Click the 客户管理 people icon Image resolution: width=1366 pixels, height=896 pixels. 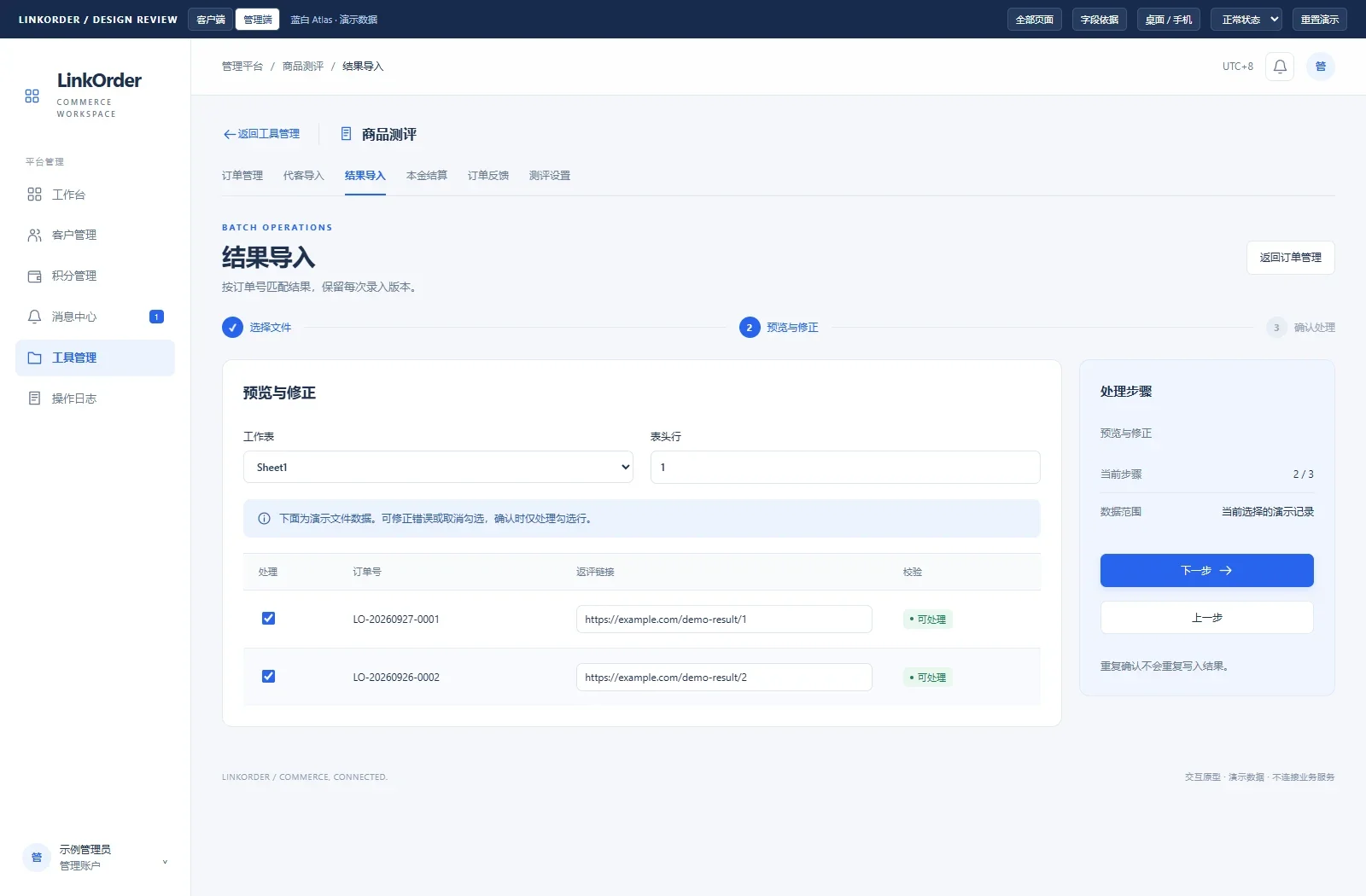coord(34,236)
